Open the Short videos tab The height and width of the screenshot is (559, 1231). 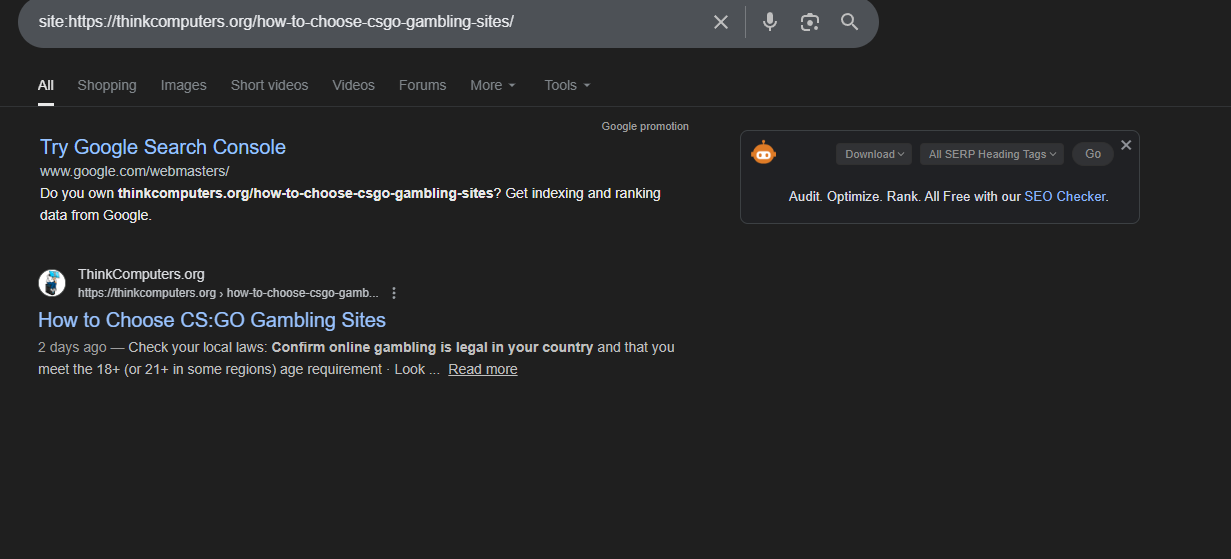pyautogui.click(x=269, y=85)
